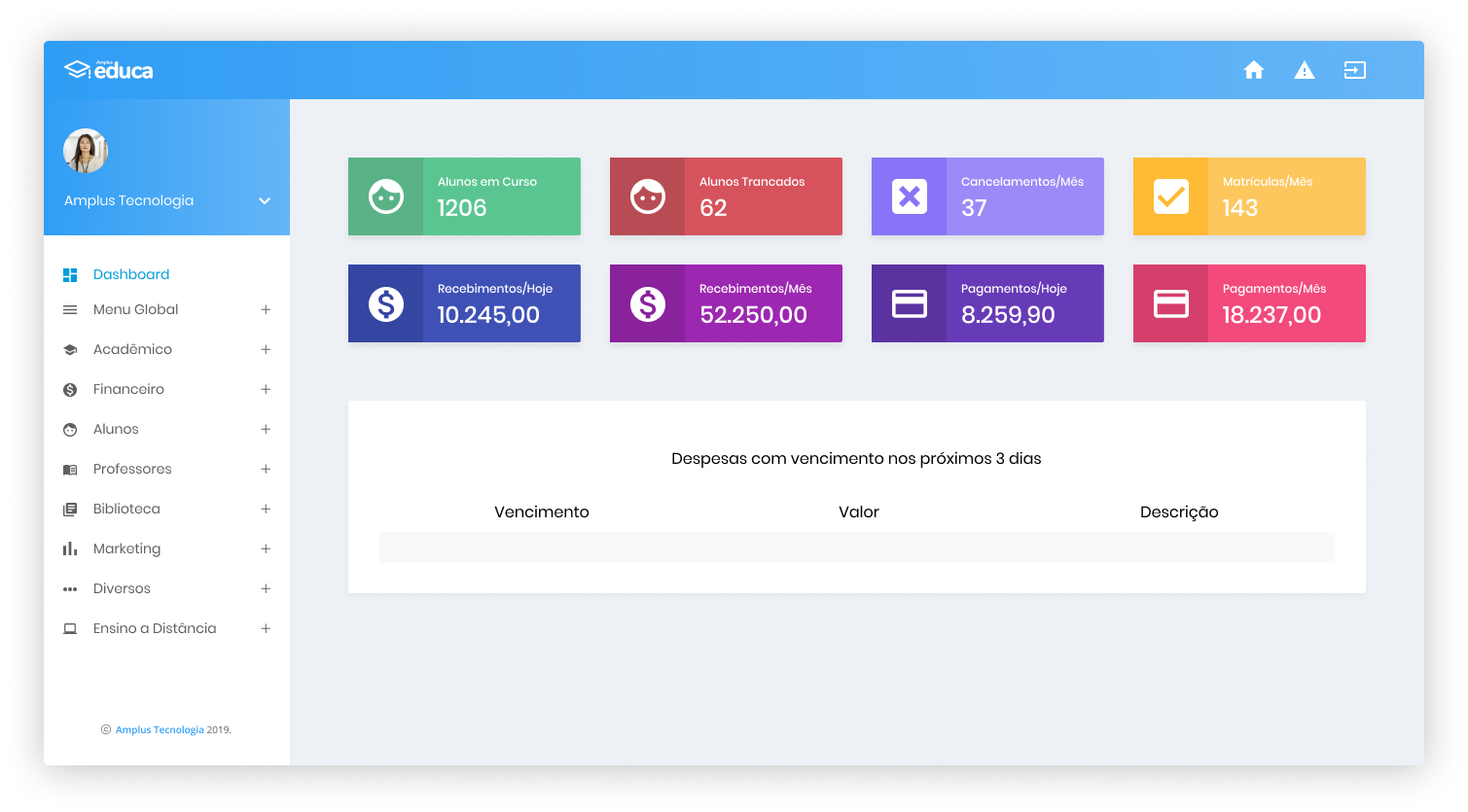Open the Alunos em Curso 1206 card
The image size is (1468, 812).
(464, 196)
